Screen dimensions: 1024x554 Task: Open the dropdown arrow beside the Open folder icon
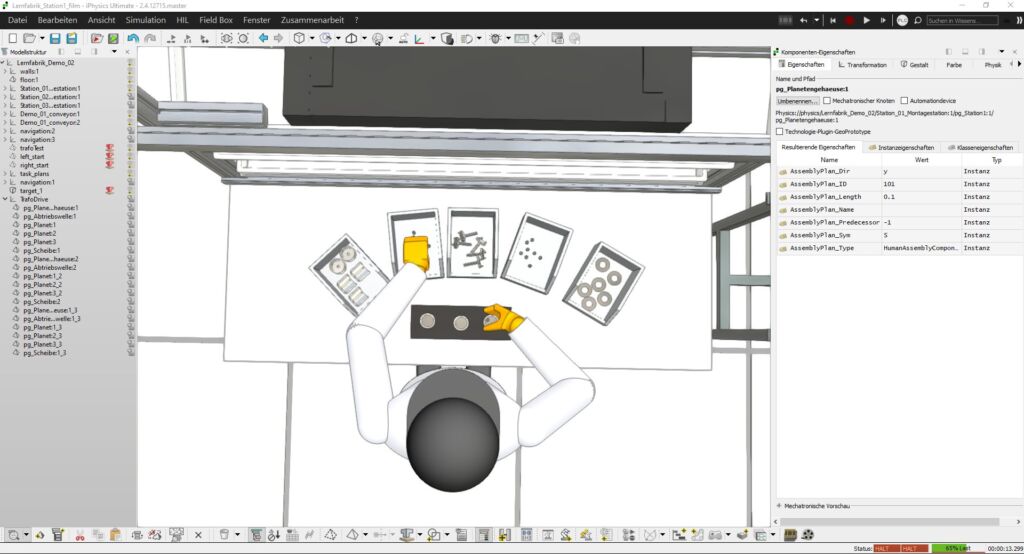41,38
